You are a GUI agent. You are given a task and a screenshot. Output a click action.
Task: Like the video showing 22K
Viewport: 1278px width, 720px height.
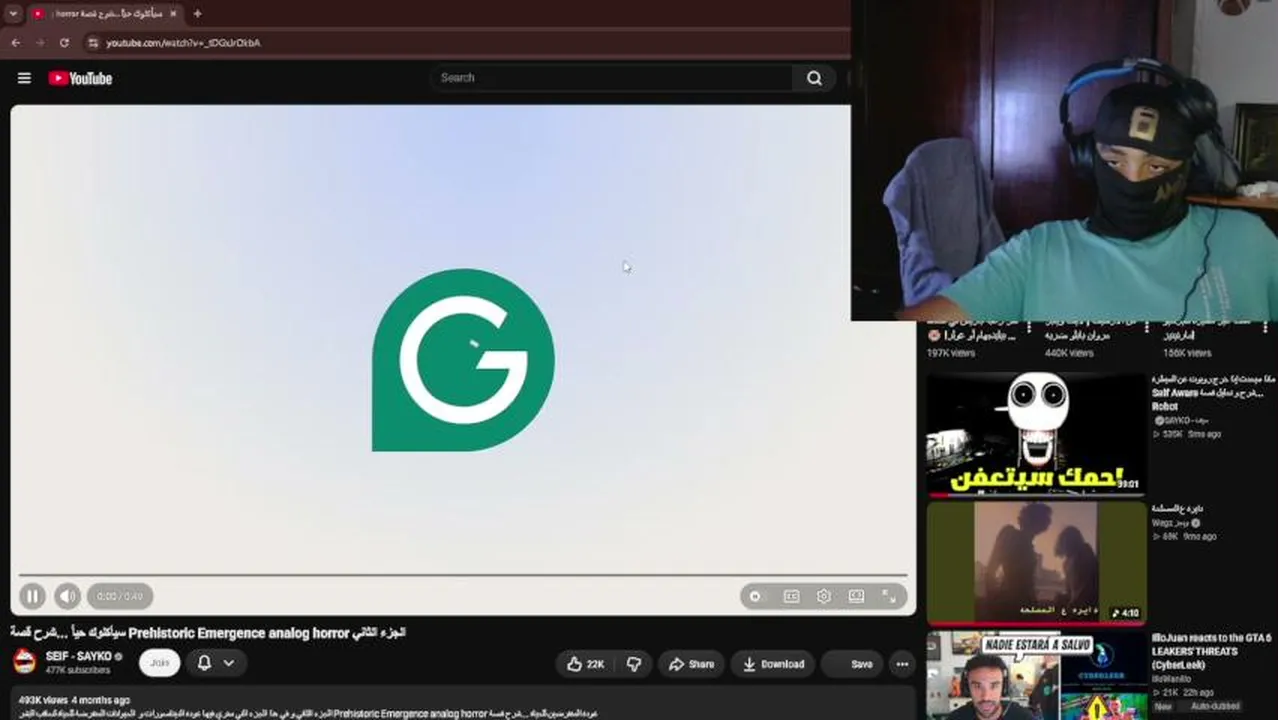click(585, 664)
